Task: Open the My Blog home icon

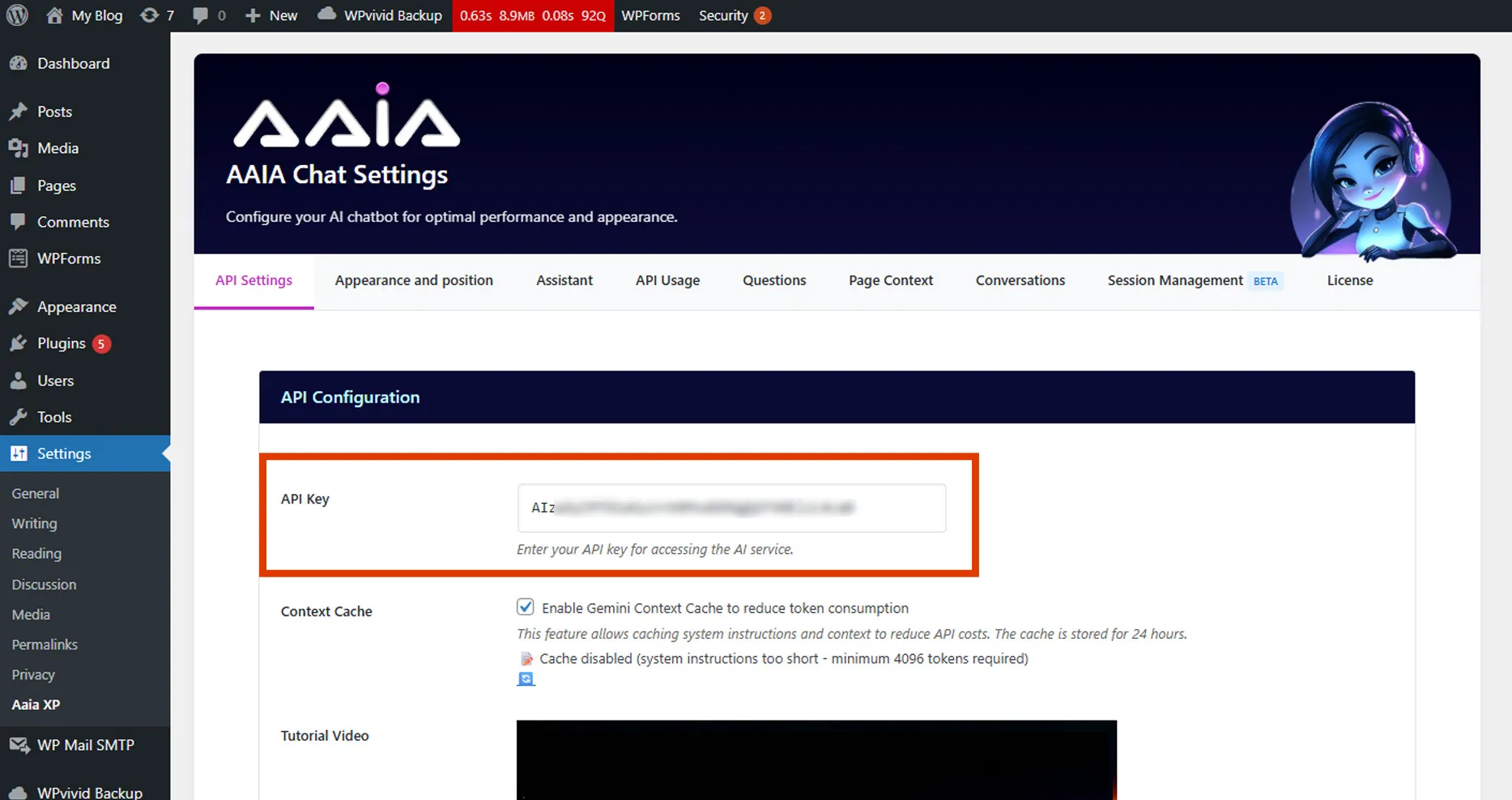Action: 54,15
